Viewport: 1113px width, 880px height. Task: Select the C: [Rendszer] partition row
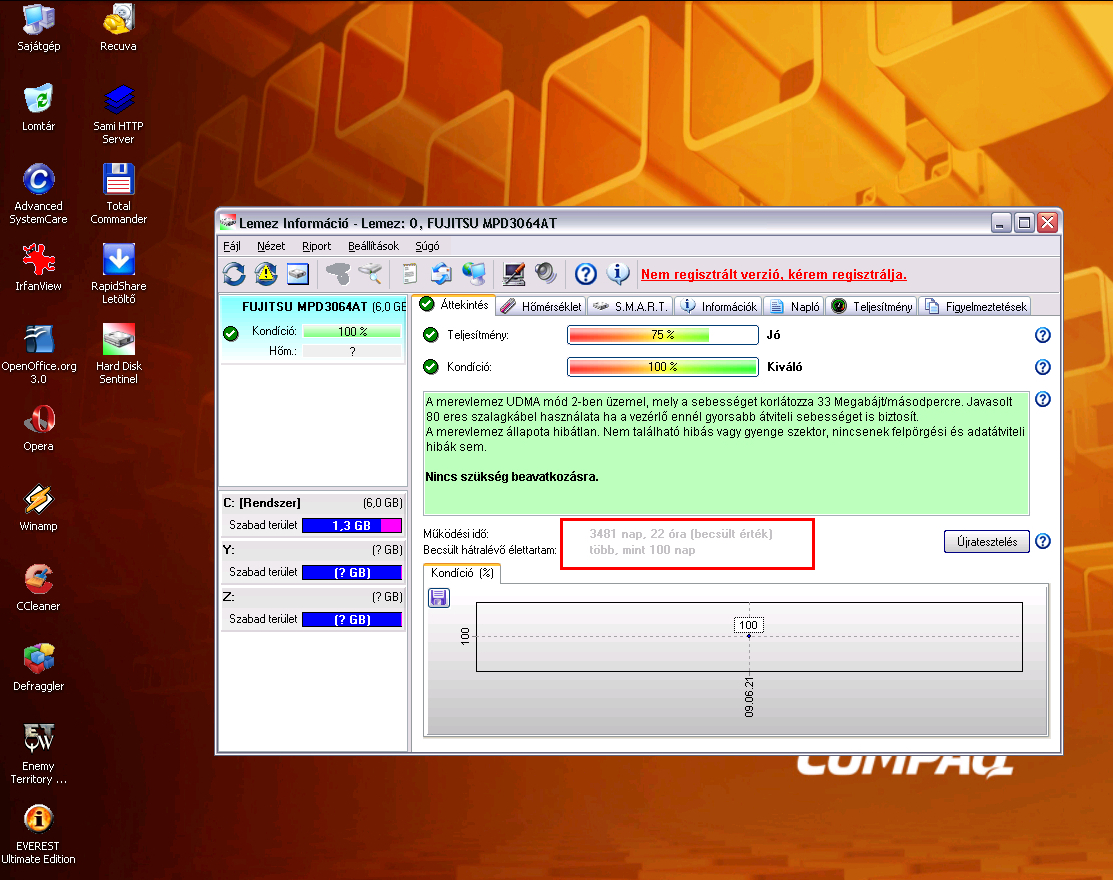click(313, 515)
